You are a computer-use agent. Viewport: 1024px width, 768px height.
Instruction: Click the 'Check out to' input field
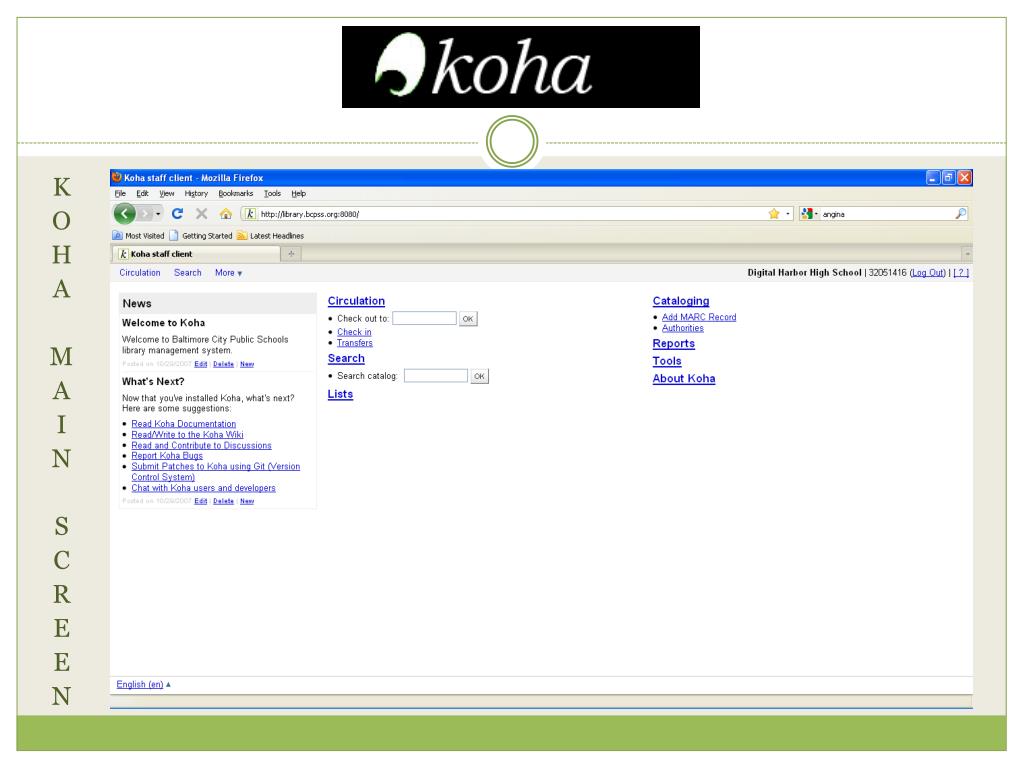click(424, 319)
